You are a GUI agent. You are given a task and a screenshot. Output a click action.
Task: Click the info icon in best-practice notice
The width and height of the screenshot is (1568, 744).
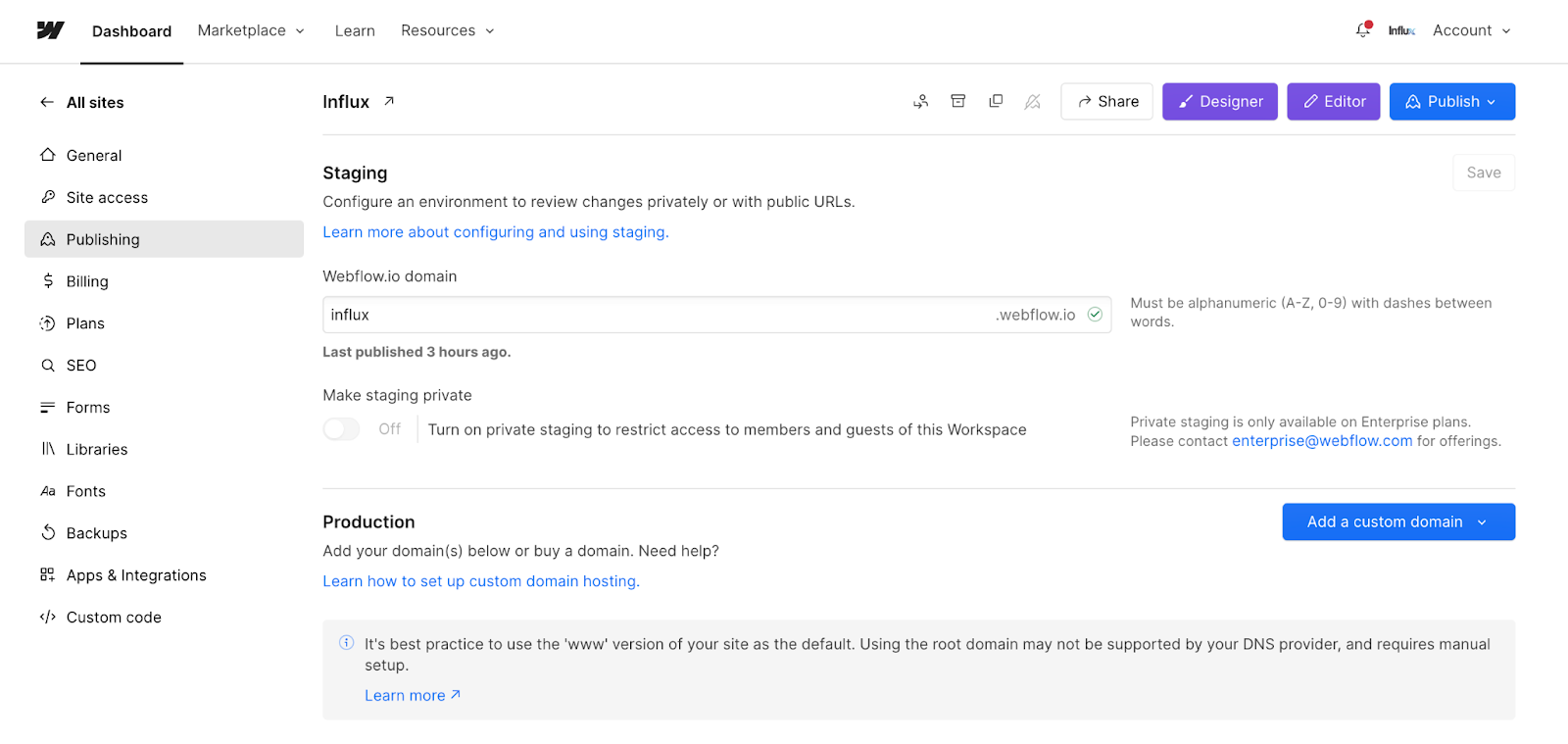347,643
